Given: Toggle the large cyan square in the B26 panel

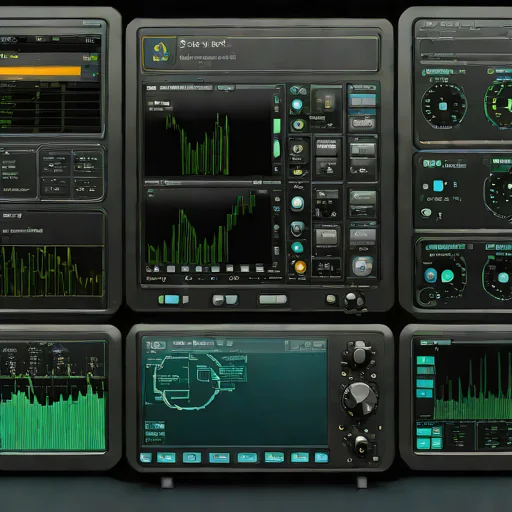Looking at the screenshot, I should [x=438, y=186].
